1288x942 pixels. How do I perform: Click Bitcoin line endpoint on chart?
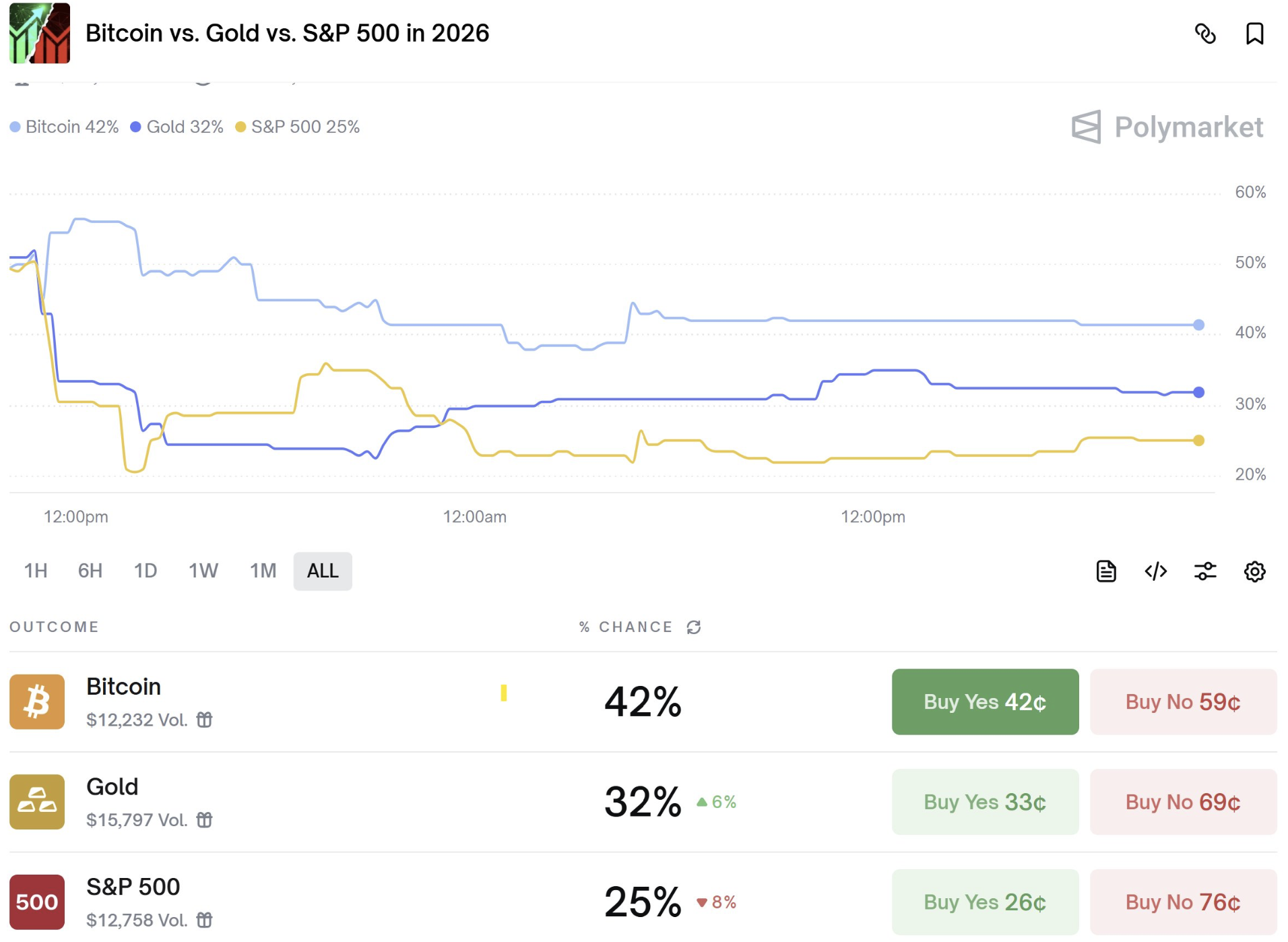[x=1198, y=325]
